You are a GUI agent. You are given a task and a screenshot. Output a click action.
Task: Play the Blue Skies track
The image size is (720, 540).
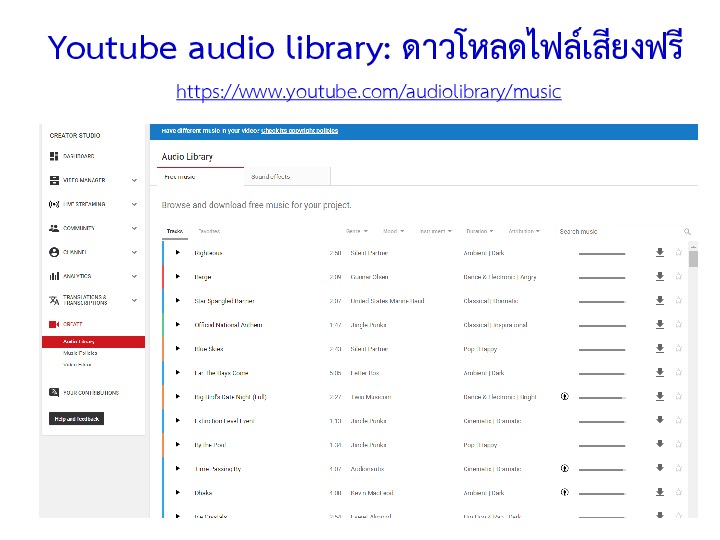178,349
